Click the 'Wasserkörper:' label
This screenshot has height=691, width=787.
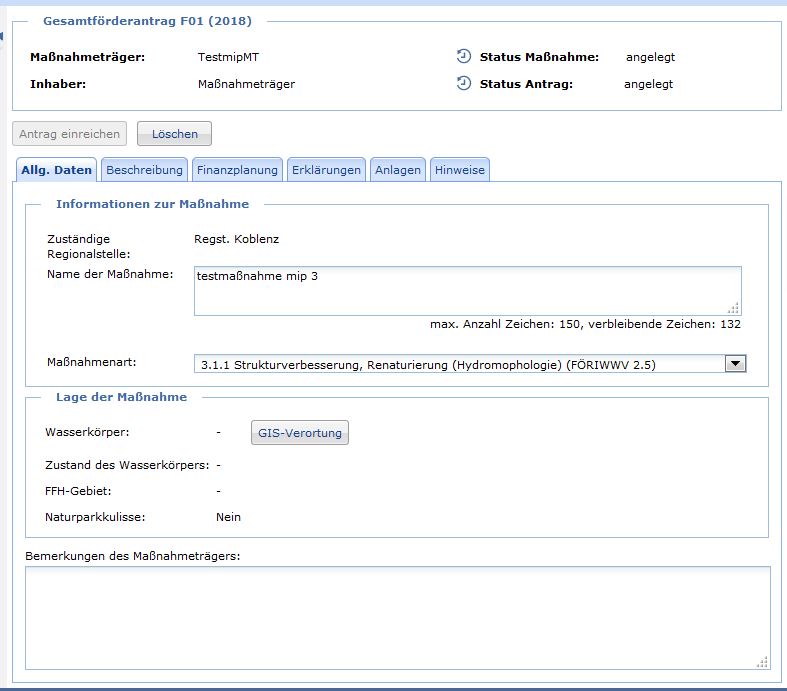coord(87,432)
